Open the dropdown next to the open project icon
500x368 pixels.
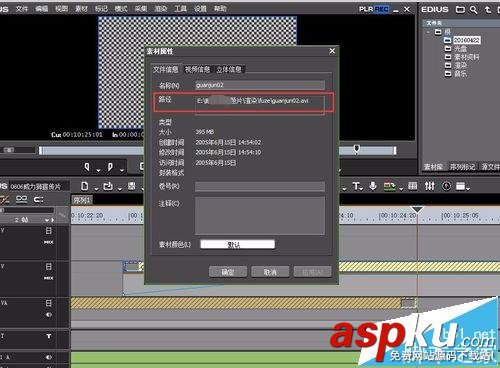(x=119, y=189)
